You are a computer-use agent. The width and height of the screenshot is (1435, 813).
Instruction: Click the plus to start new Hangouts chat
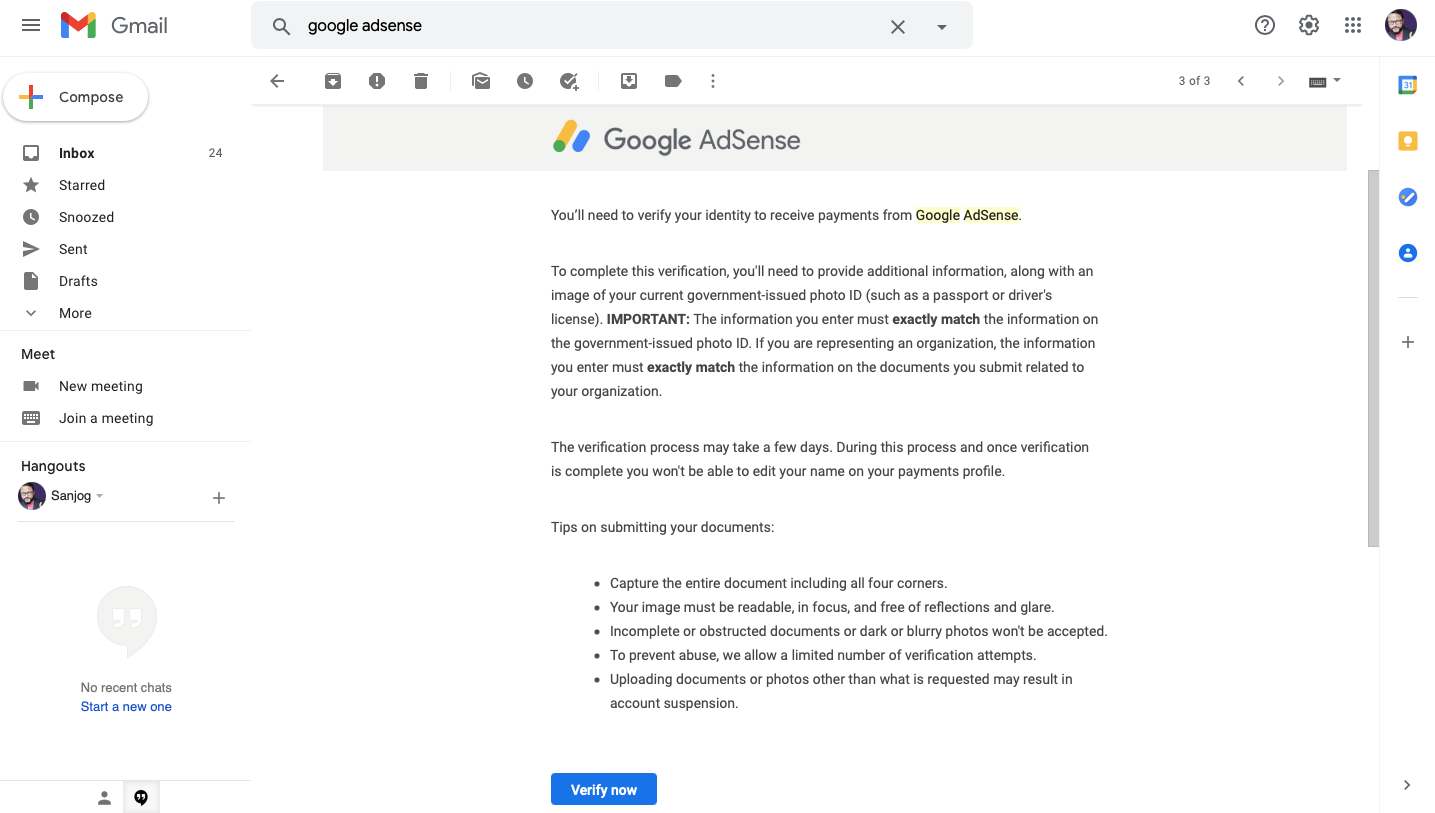219,498
